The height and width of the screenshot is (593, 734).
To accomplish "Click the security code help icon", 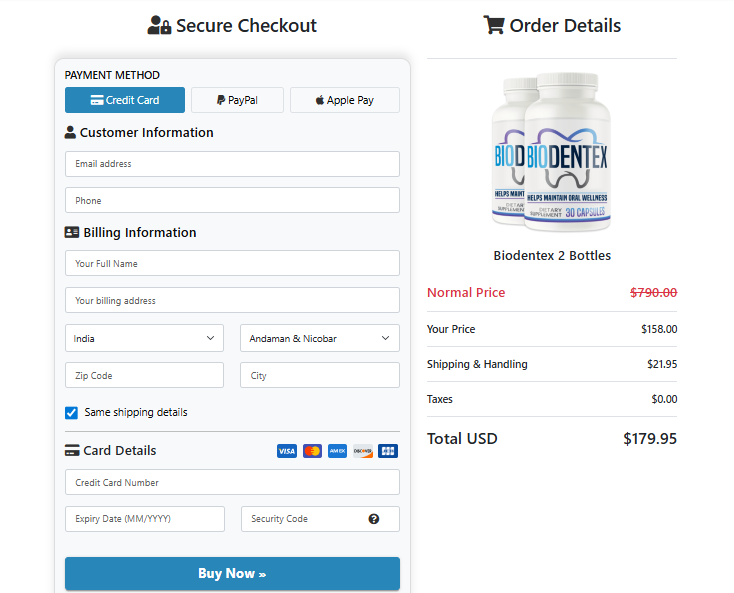I will tap(374, 519).
